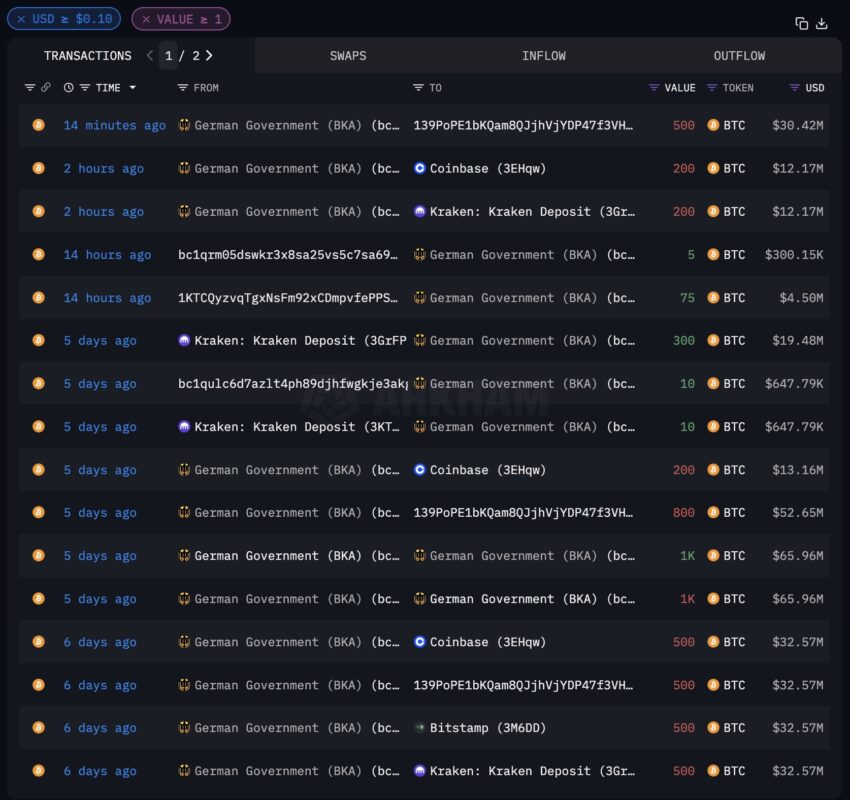Remove the VALUE ≥ 1 filter chip

pos(146,19)
